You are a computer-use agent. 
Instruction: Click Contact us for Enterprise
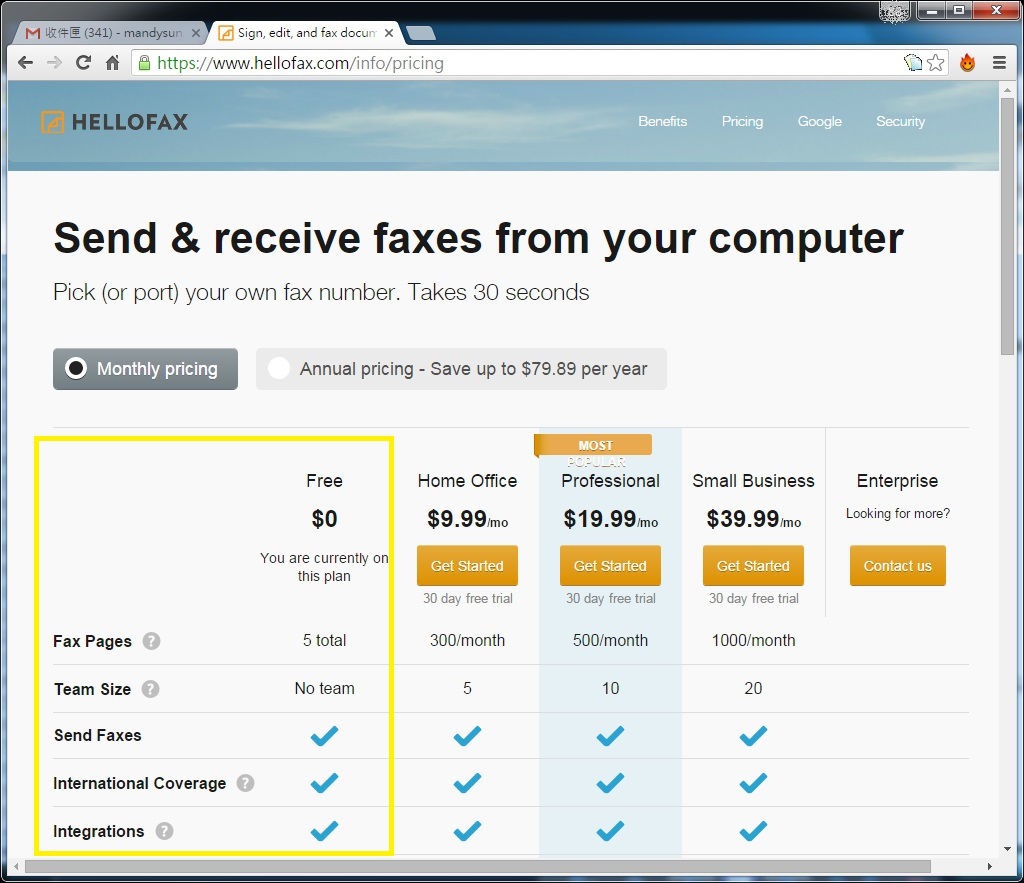coord(897,566)
